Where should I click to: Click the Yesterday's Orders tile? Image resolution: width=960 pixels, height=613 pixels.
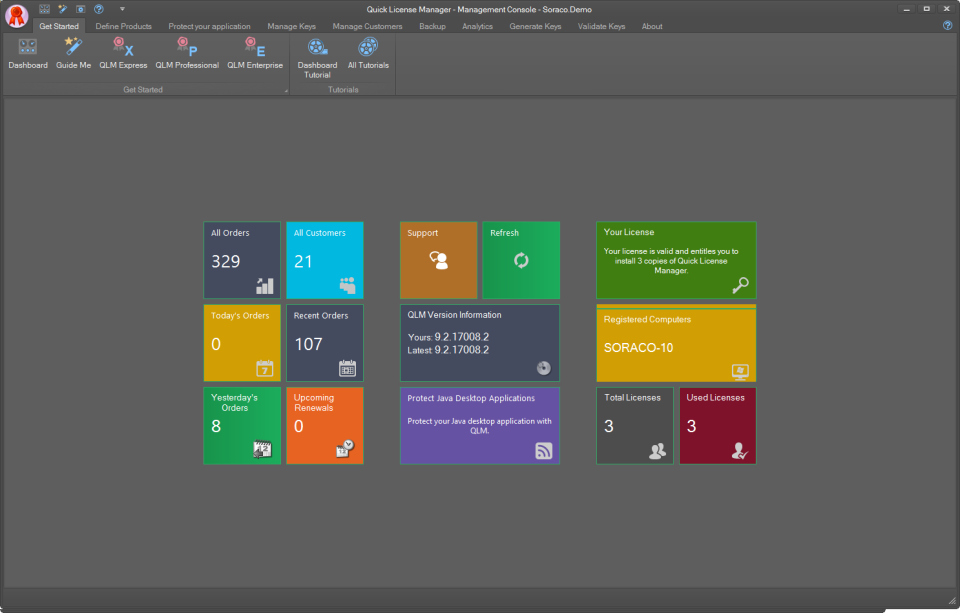click(x=242, y=426)
